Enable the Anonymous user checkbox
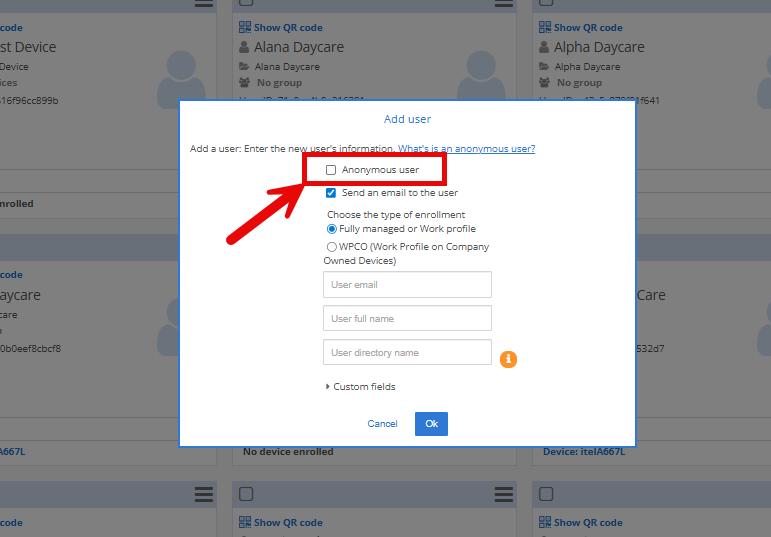771x537 pixels. [331, 170]
